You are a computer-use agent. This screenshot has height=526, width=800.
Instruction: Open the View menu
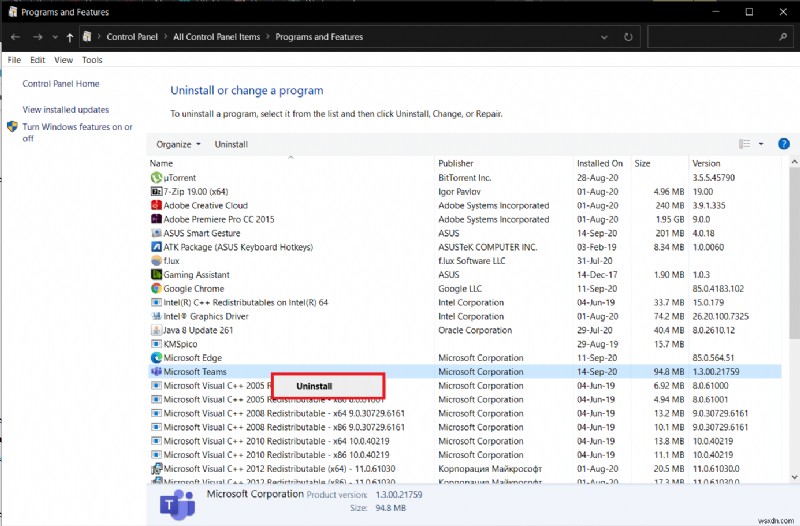click(x=63, y=60)
